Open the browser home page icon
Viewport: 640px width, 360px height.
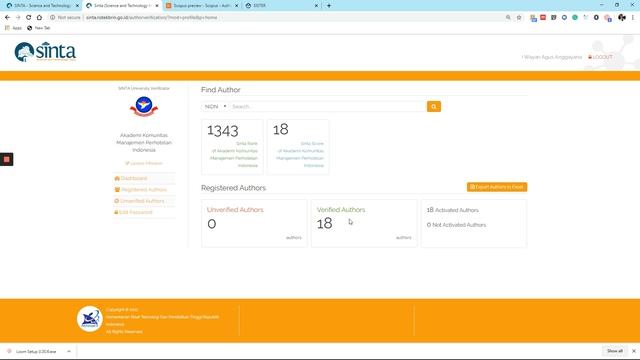(39, 18)
